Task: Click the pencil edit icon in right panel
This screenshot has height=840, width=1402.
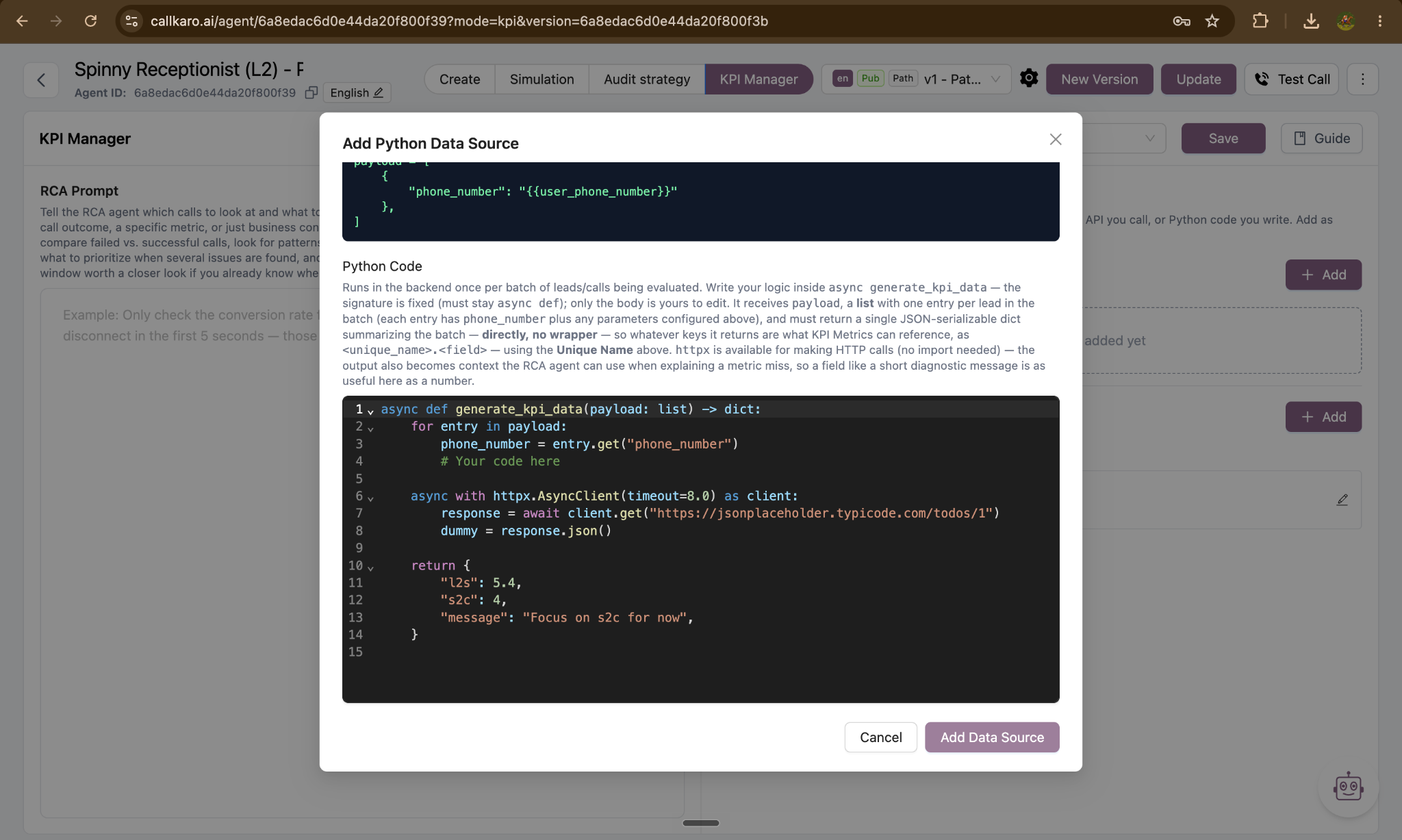Action: click(1342, 500)
